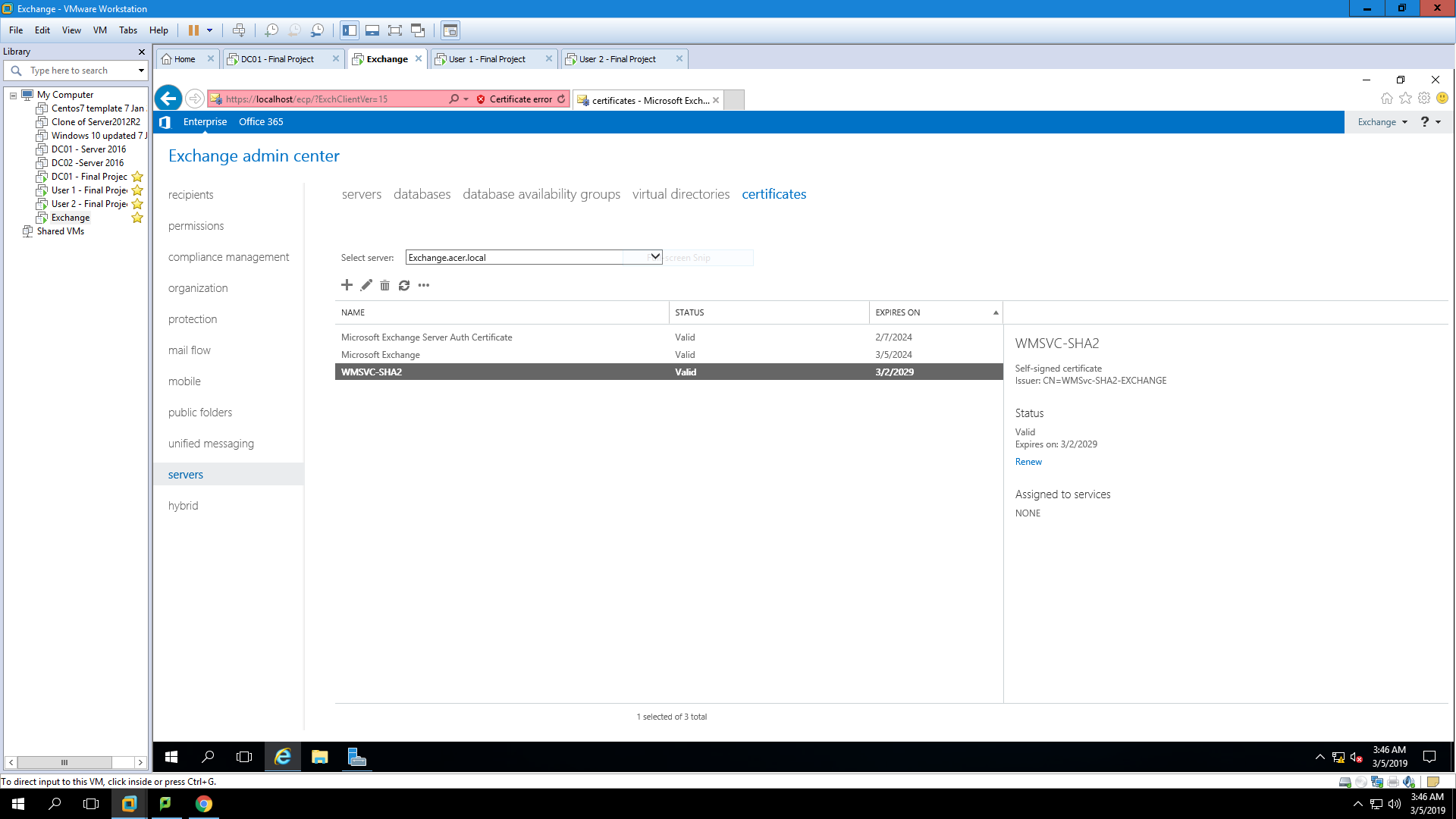
Task: Select the Microsoft Exchange certificate row
Action: tap(669, 355)
